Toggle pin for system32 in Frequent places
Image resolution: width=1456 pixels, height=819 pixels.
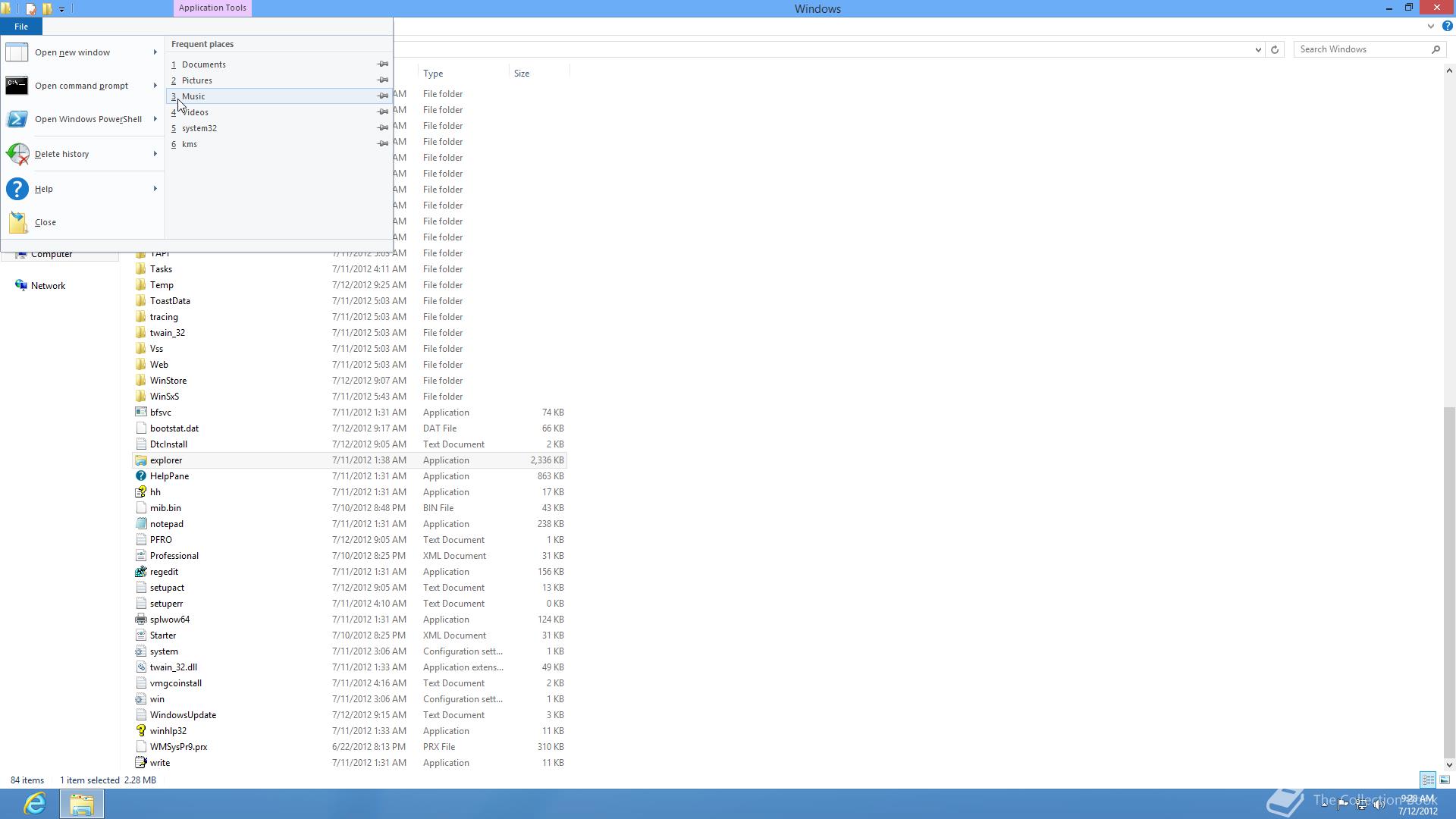383,128
